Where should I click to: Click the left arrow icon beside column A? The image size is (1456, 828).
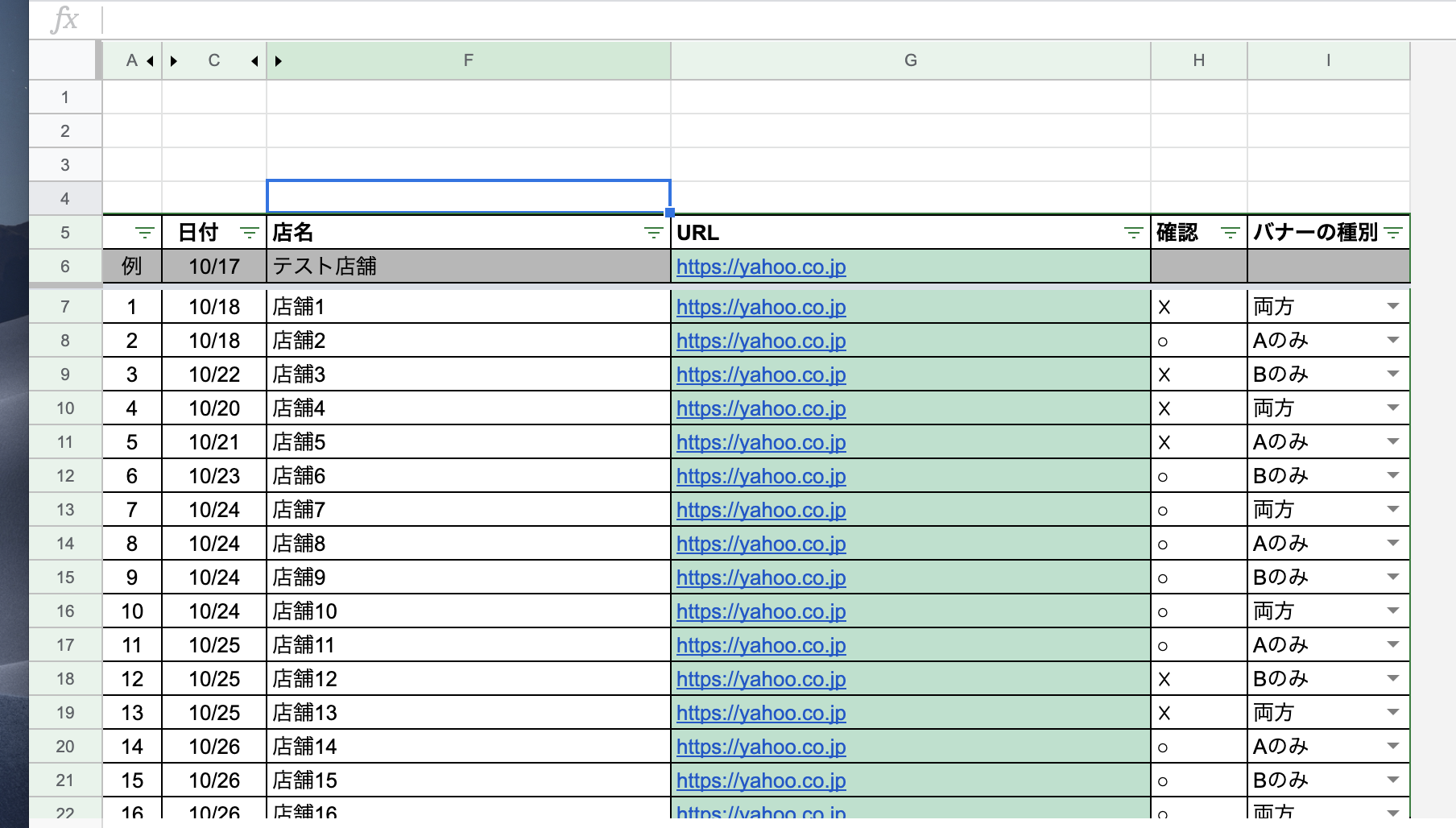pyautogui.click(x=149, y=60)
